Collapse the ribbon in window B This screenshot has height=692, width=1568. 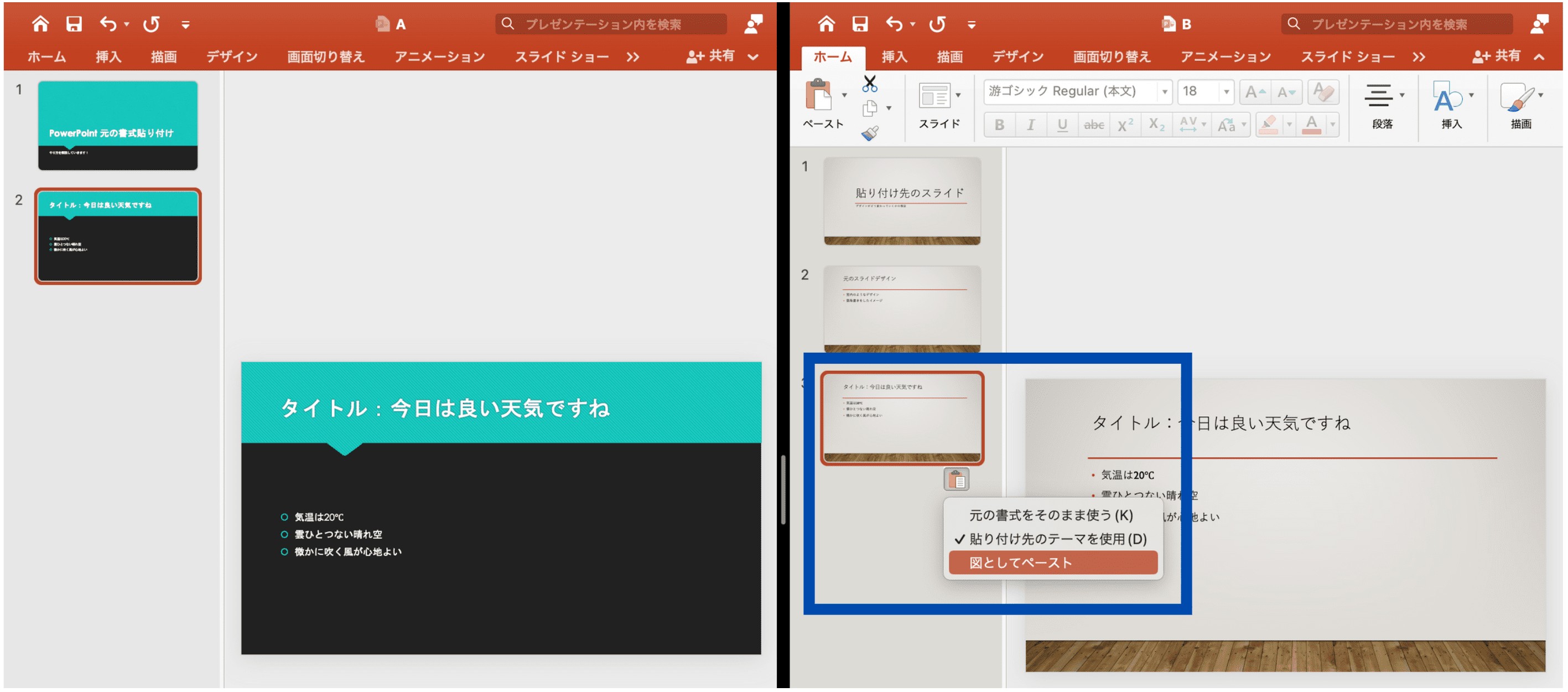[1539, 56]
